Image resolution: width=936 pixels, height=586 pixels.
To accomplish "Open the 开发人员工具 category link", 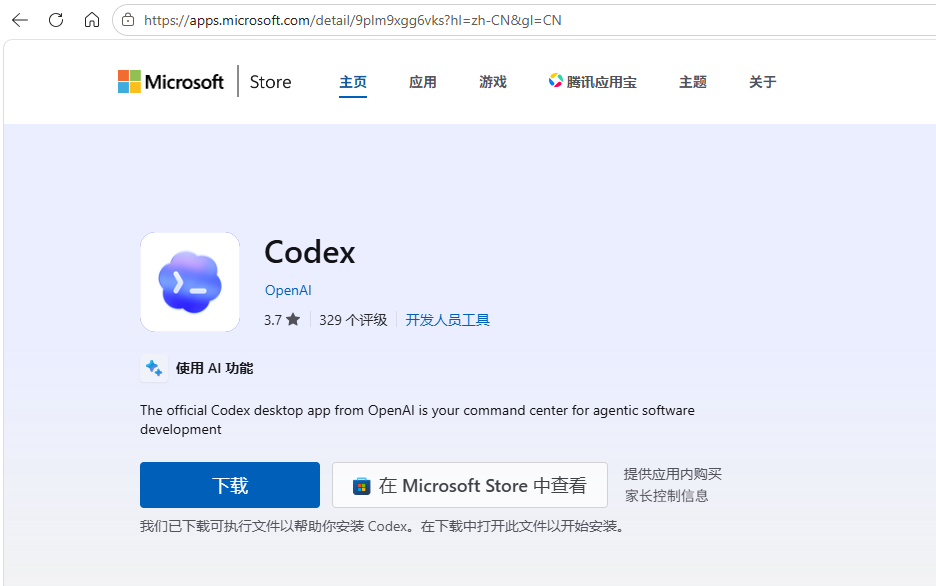I will pos(448,320).
